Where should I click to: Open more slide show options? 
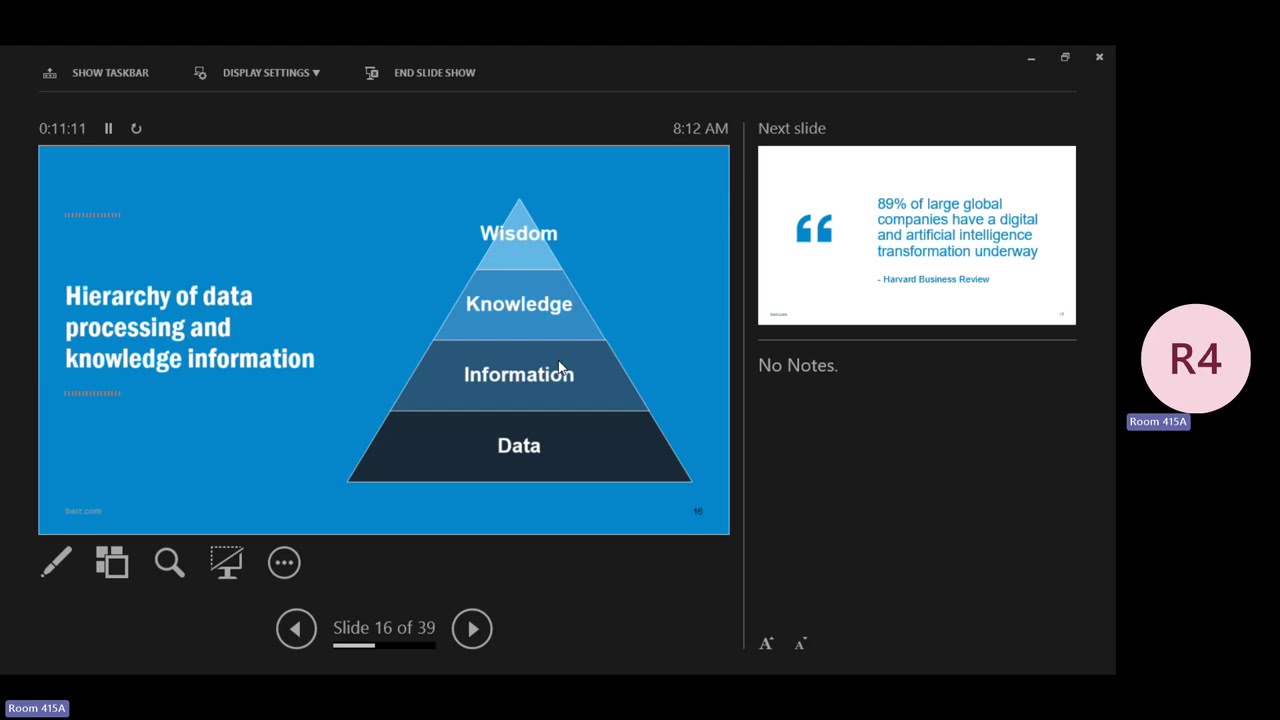pos(284,563)
